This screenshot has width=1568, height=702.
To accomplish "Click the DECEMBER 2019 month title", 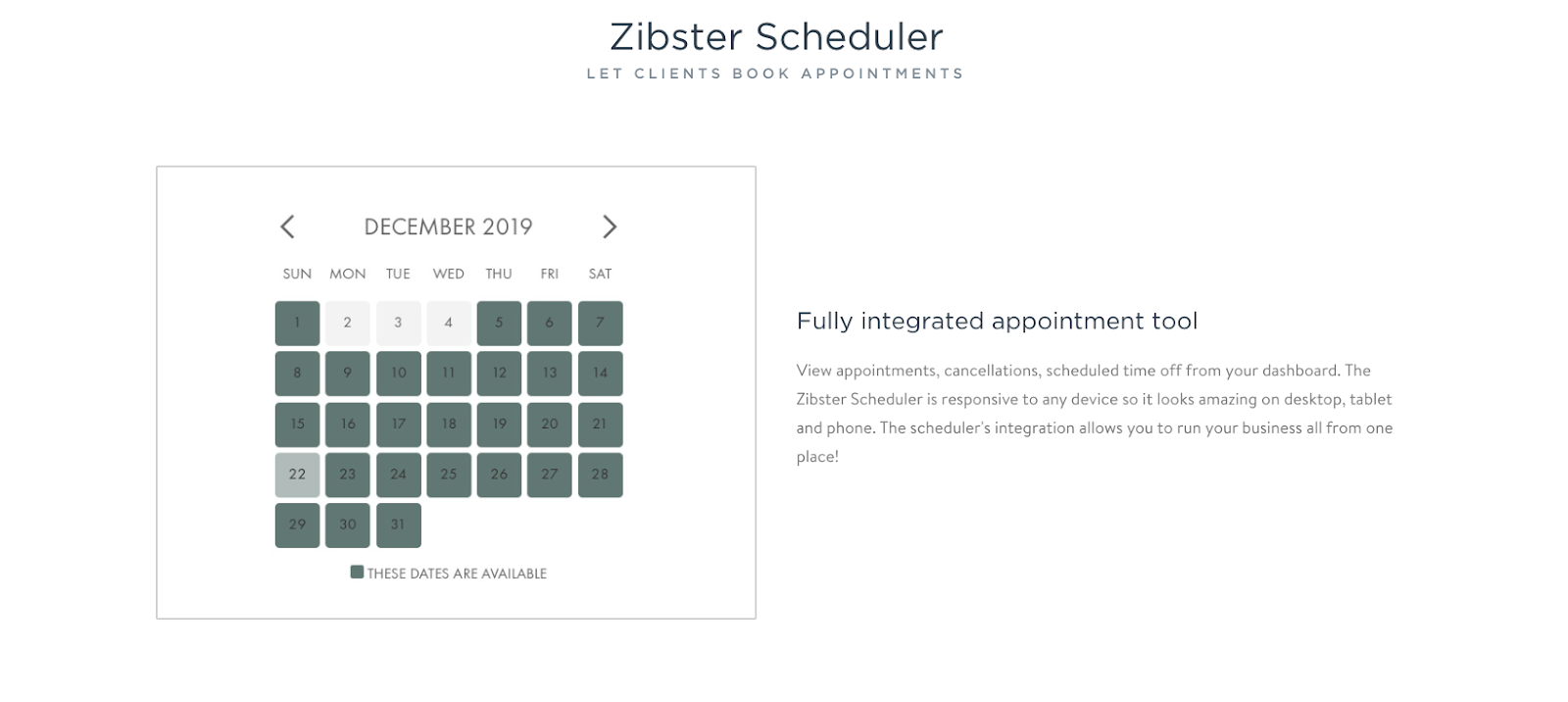I will (448, 226).
